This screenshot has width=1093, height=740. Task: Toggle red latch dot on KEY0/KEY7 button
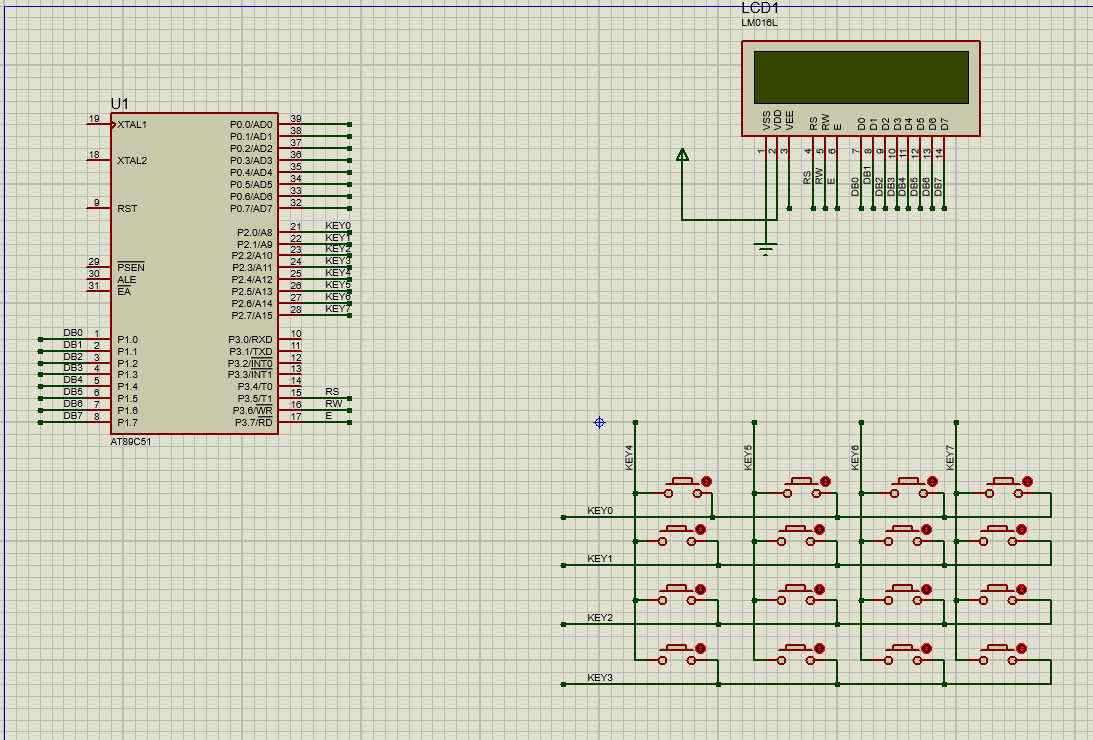pyautogui.click(x=1027, y=481)
